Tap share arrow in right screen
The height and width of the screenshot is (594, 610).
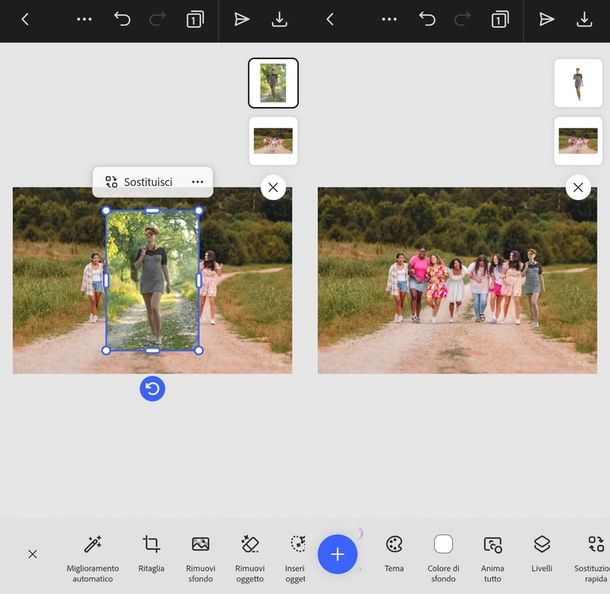point(547,19)
